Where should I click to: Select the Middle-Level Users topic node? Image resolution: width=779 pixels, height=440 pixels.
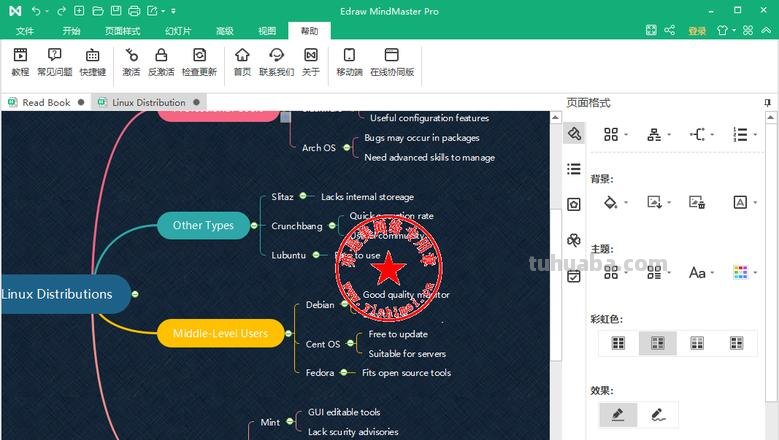tap(221, 333)
